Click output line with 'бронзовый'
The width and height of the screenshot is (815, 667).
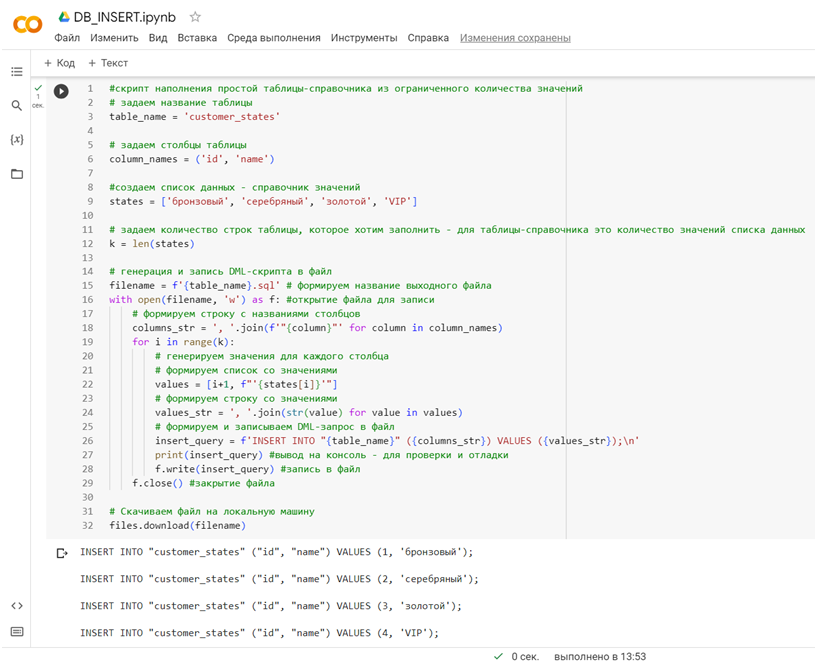pos(277,552)
